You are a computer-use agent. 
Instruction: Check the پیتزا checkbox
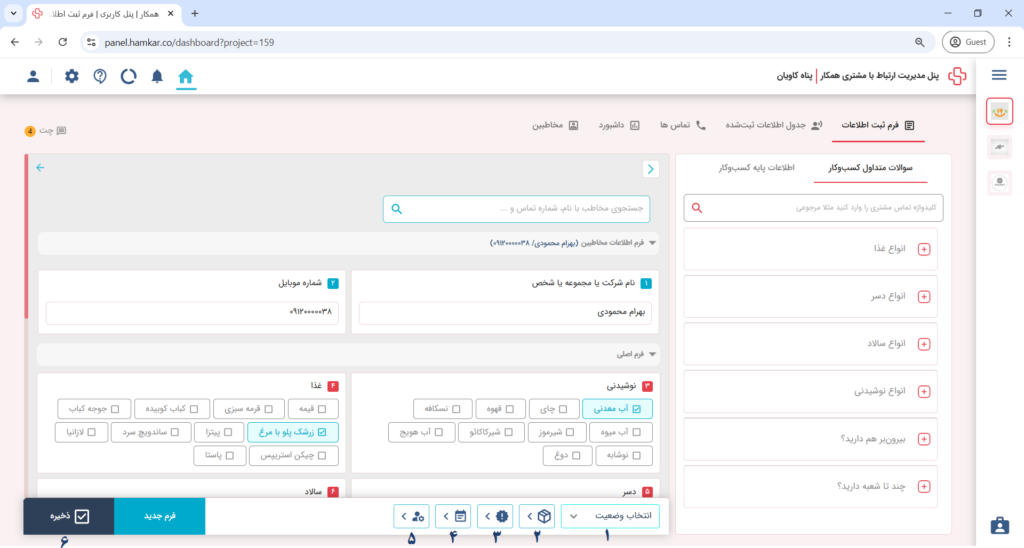click(x=228, y=432)
